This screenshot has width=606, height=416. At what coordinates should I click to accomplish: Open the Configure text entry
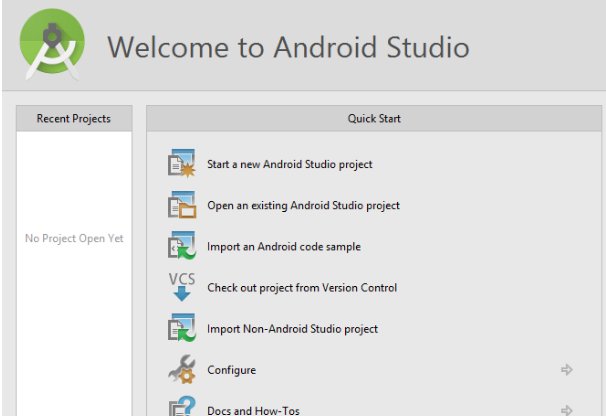pyautogui.click(x=231, y=370)
